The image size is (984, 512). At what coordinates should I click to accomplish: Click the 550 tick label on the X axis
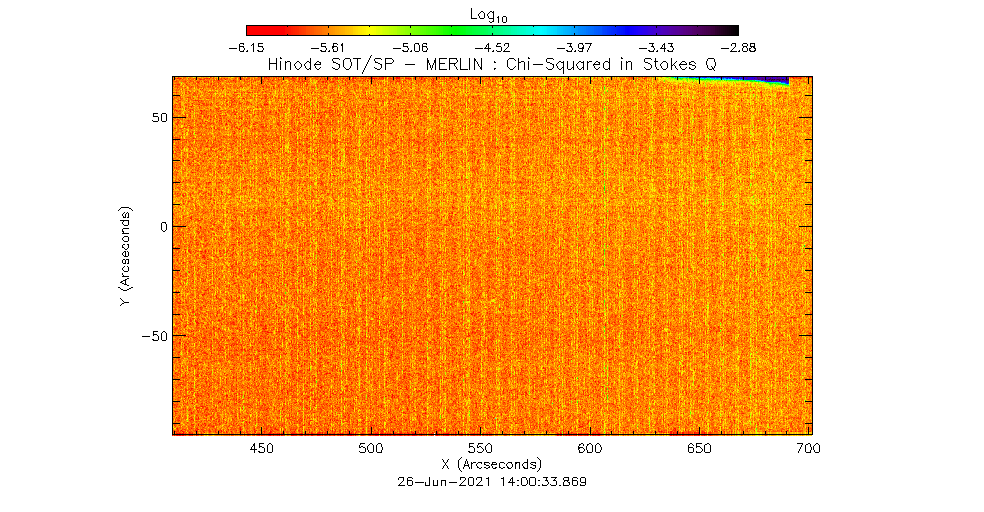coord(480,449)
